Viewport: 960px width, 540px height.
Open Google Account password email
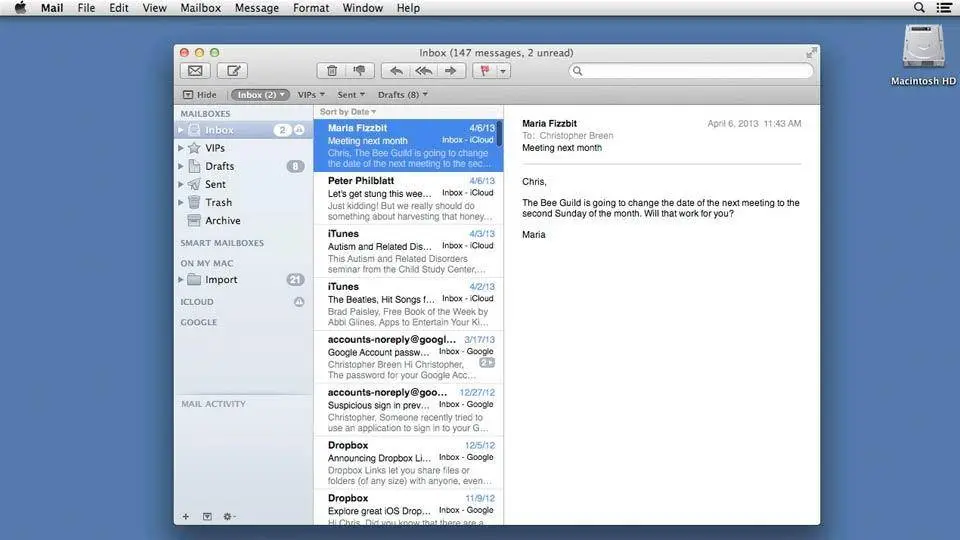tap(408, 357)
